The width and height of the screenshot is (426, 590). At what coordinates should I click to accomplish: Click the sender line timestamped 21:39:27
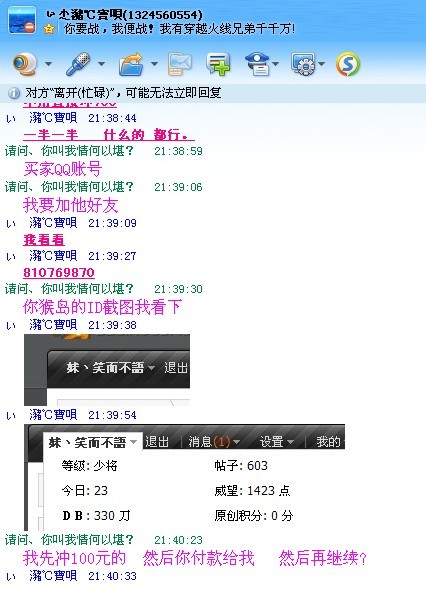(72, 256)
